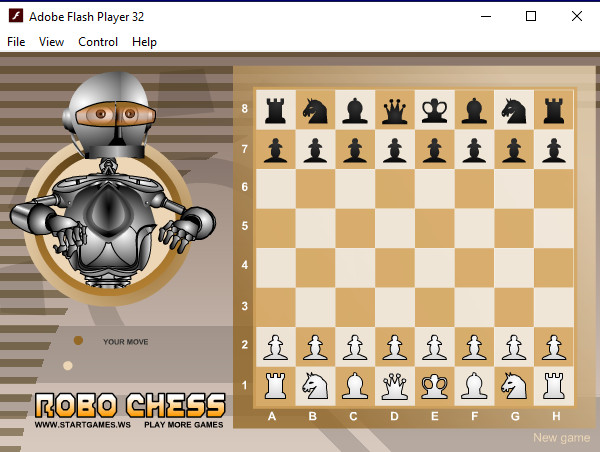Viewport: 600px width, 452px height.
Task: Open the File menu
Action: click(x=16, y=42)
